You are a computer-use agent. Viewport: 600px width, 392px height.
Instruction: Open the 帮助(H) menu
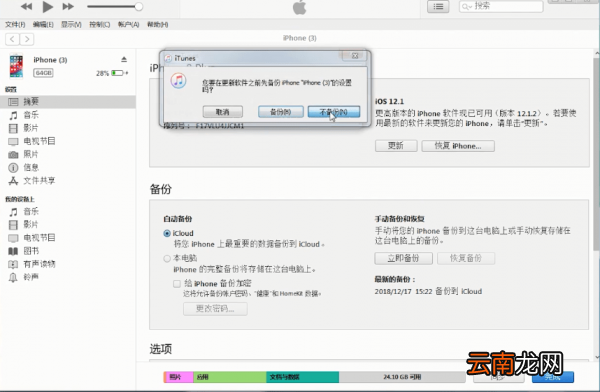click(157, 24)
